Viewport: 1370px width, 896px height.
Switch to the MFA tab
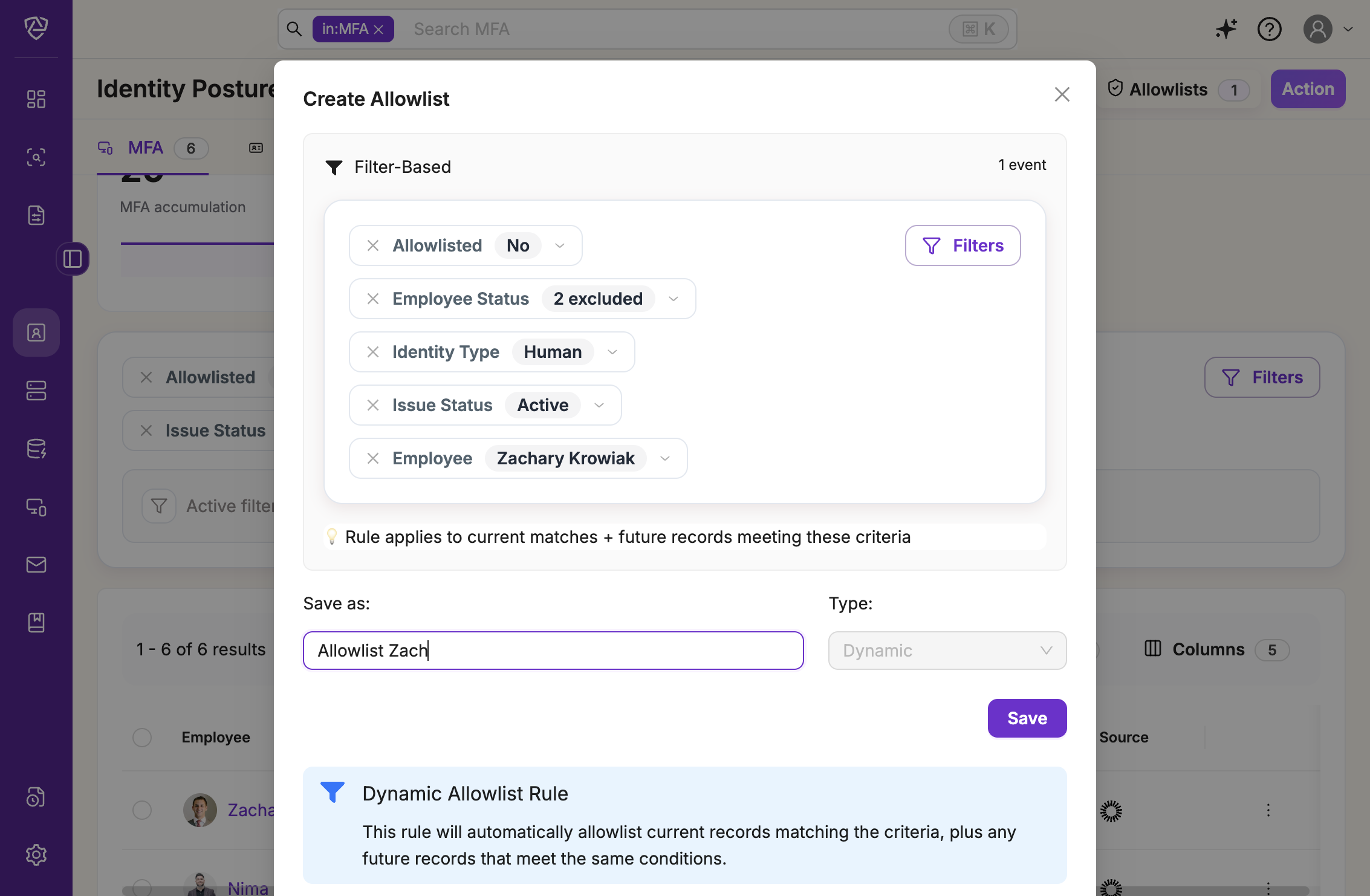[x=146, y=148]
